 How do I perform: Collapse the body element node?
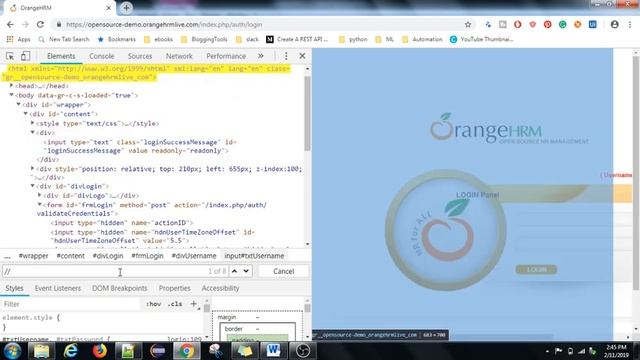11,95
